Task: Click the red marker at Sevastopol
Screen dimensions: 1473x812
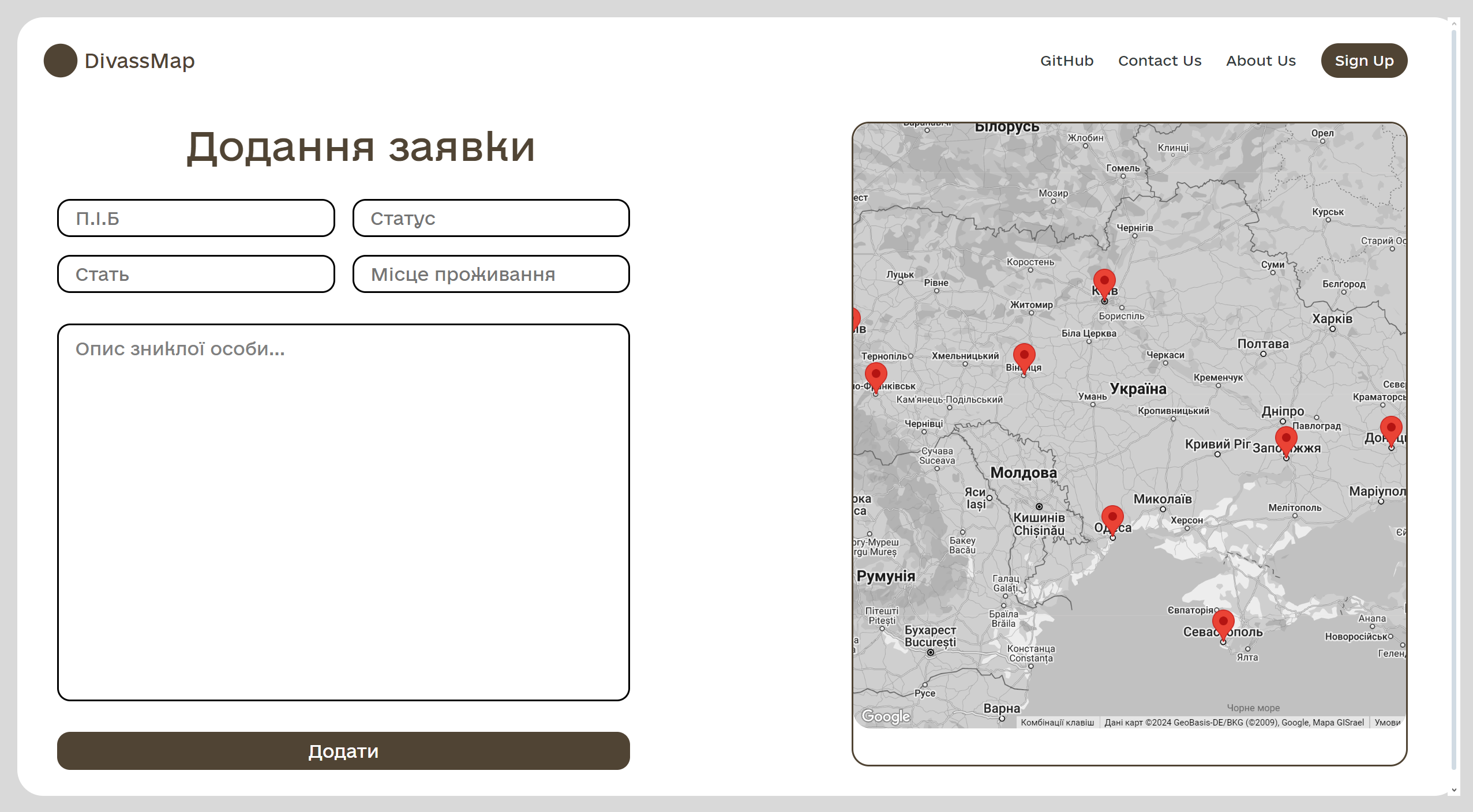Action: pyautogui.click(x=1223, y=623)
